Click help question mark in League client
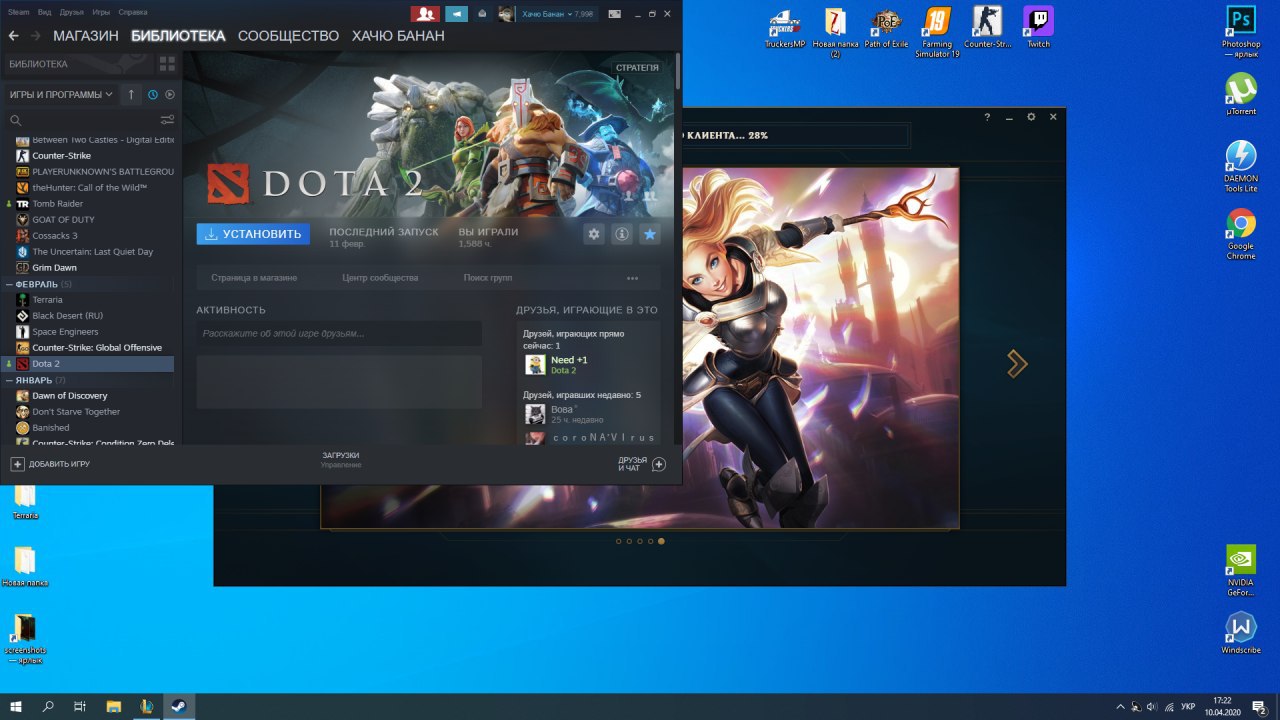Viewport: 1280px width, 720px height. click(987, 117)
